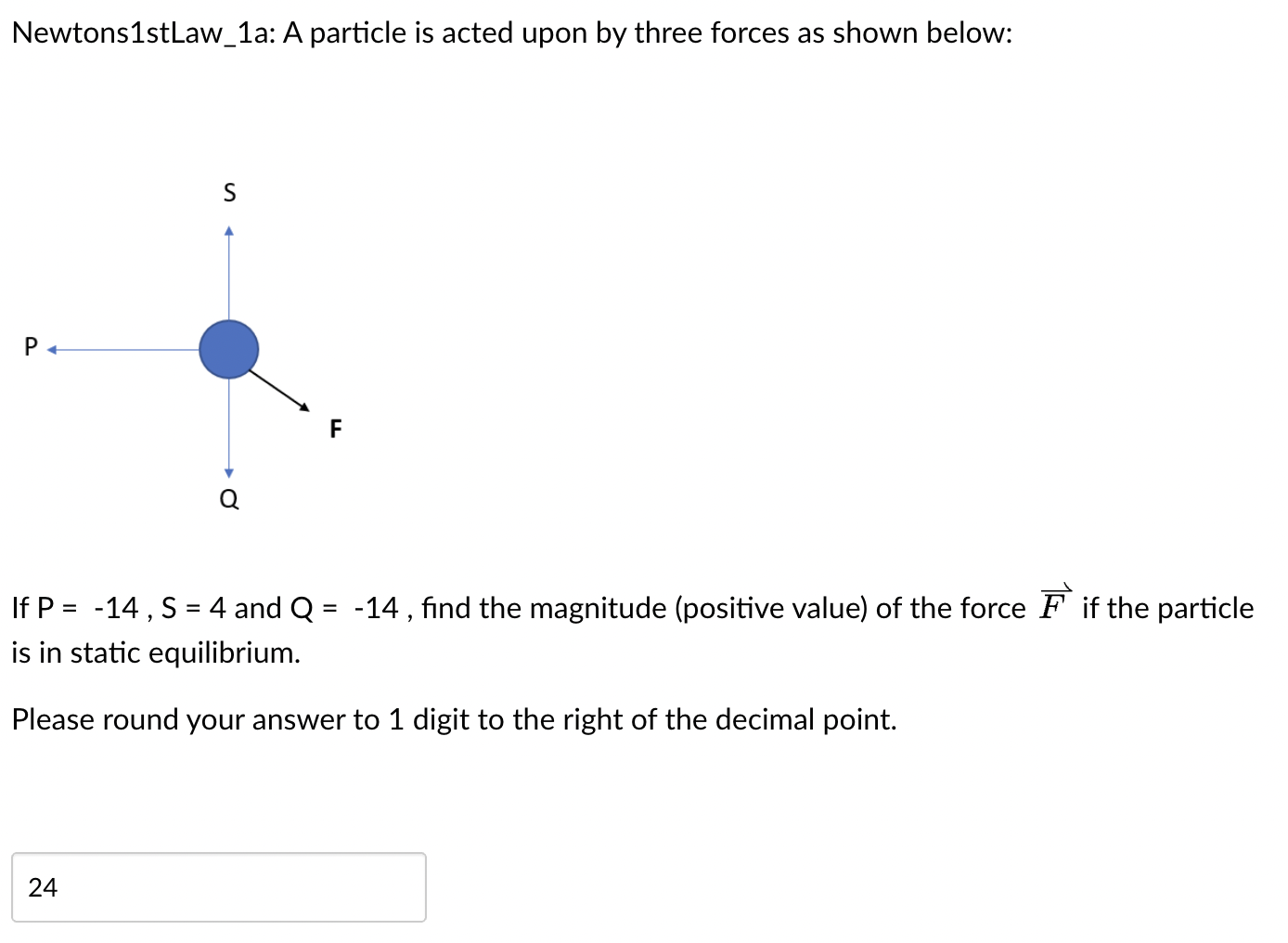This screenshot has height=943, width=1288.
Task: Click the number 24 inside the answer box
Action: tap(42, 888)
